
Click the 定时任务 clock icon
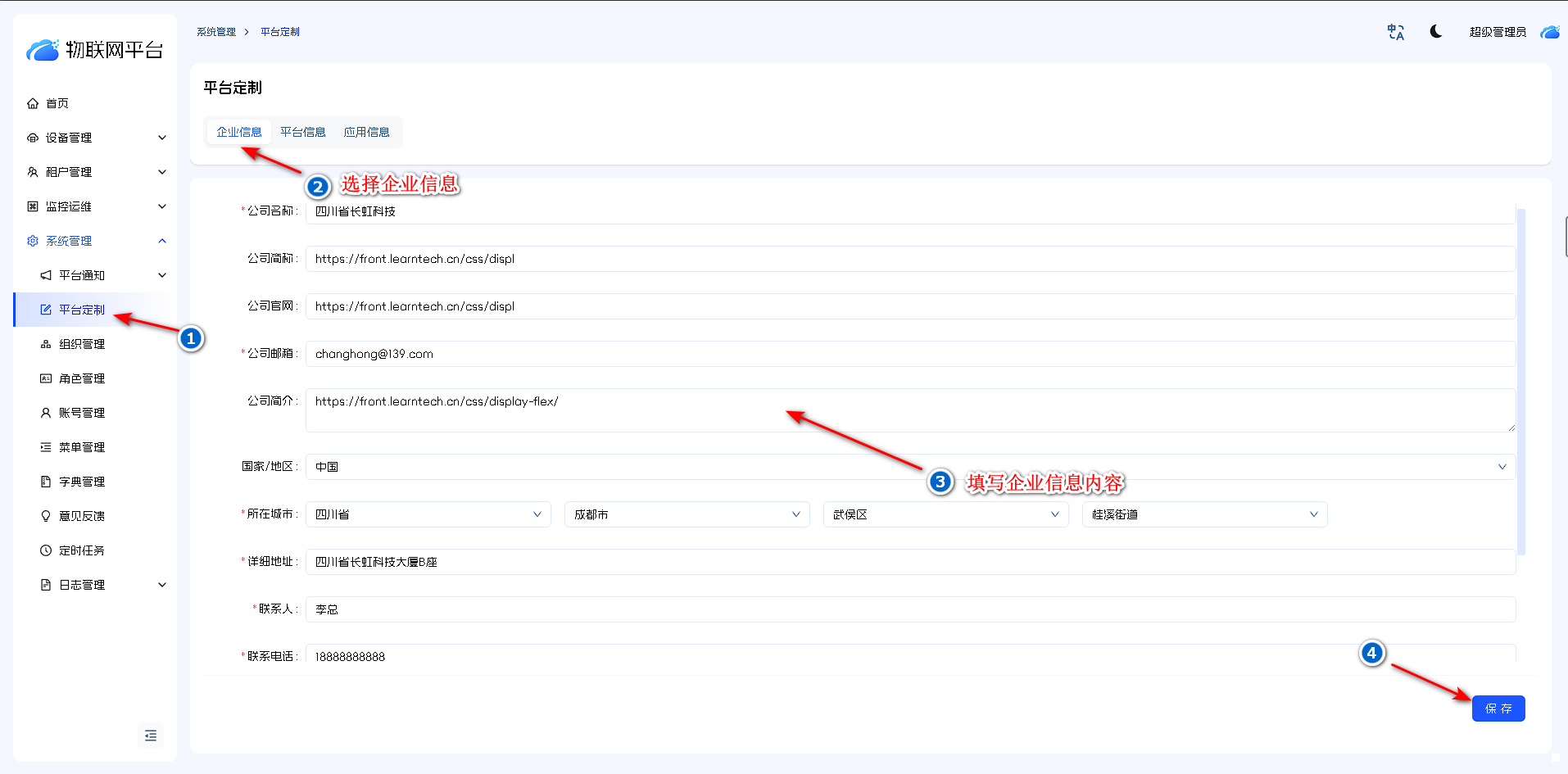[46, 550]
